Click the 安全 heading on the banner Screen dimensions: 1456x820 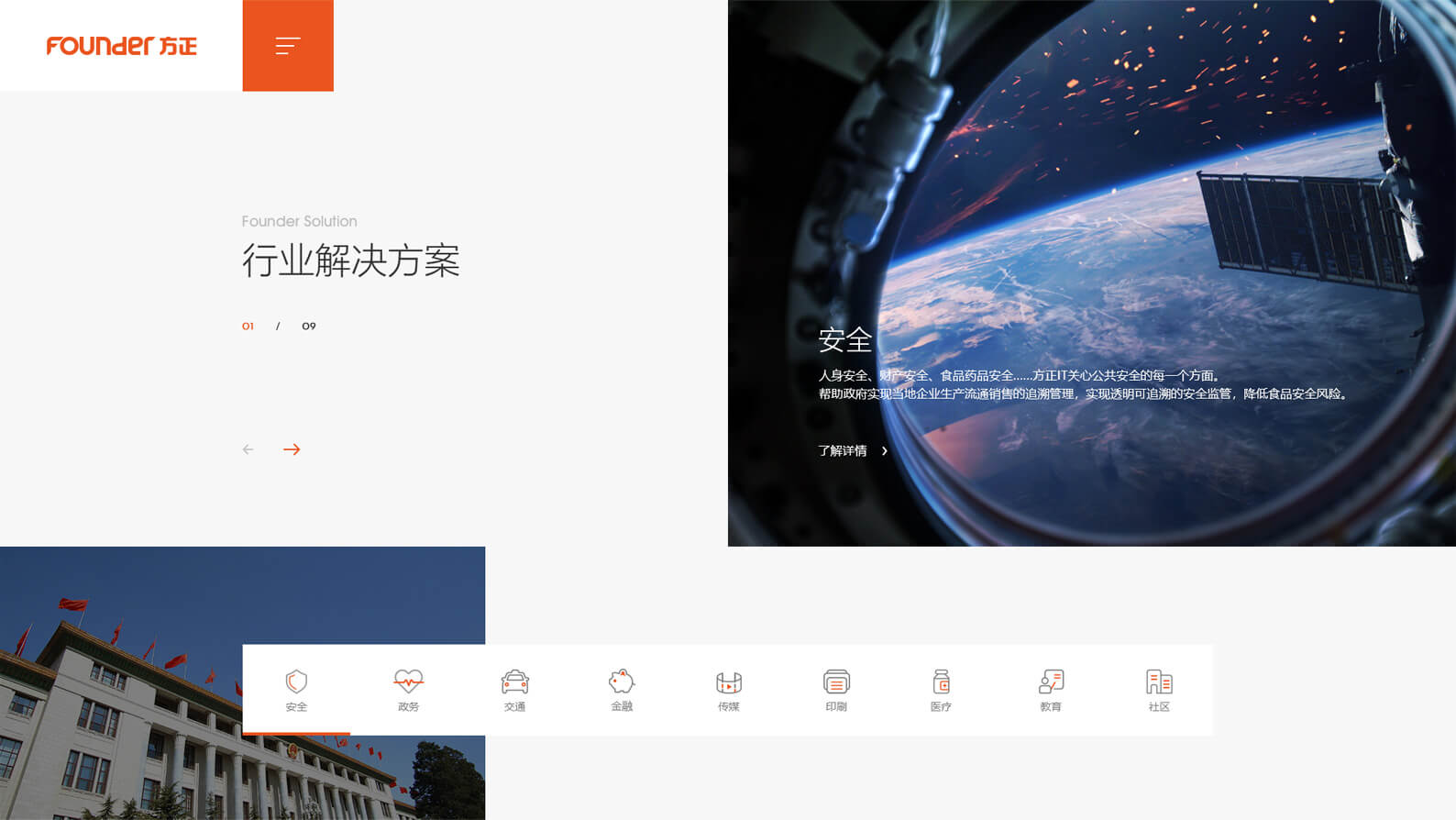click(844, 339)
